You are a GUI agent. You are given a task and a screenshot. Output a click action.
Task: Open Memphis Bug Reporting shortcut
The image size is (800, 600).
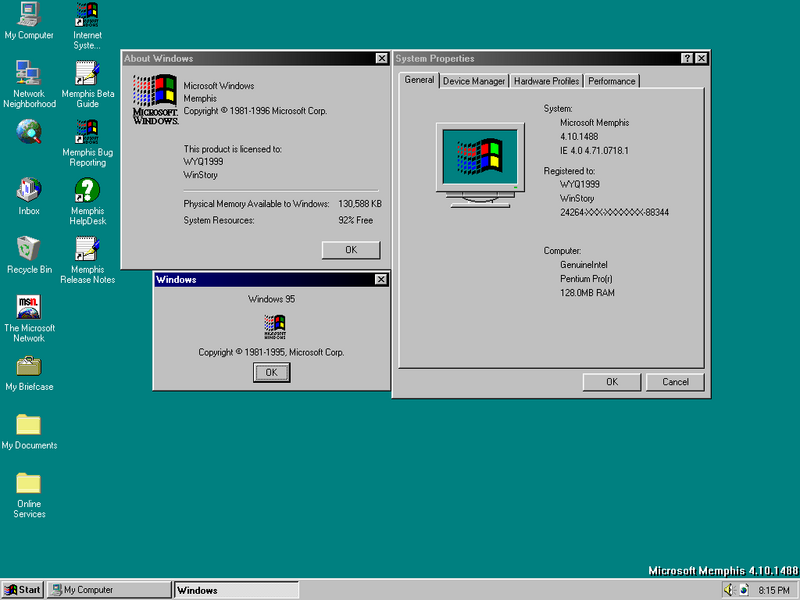tap(87, 132)
